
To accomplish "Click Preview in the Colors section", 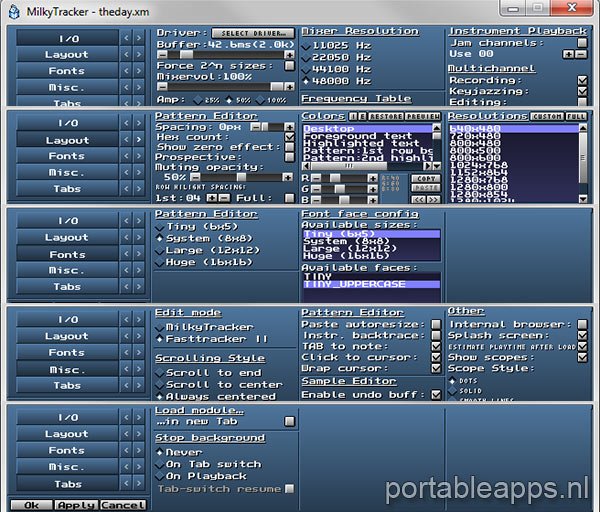I will [x=422, y=116].
